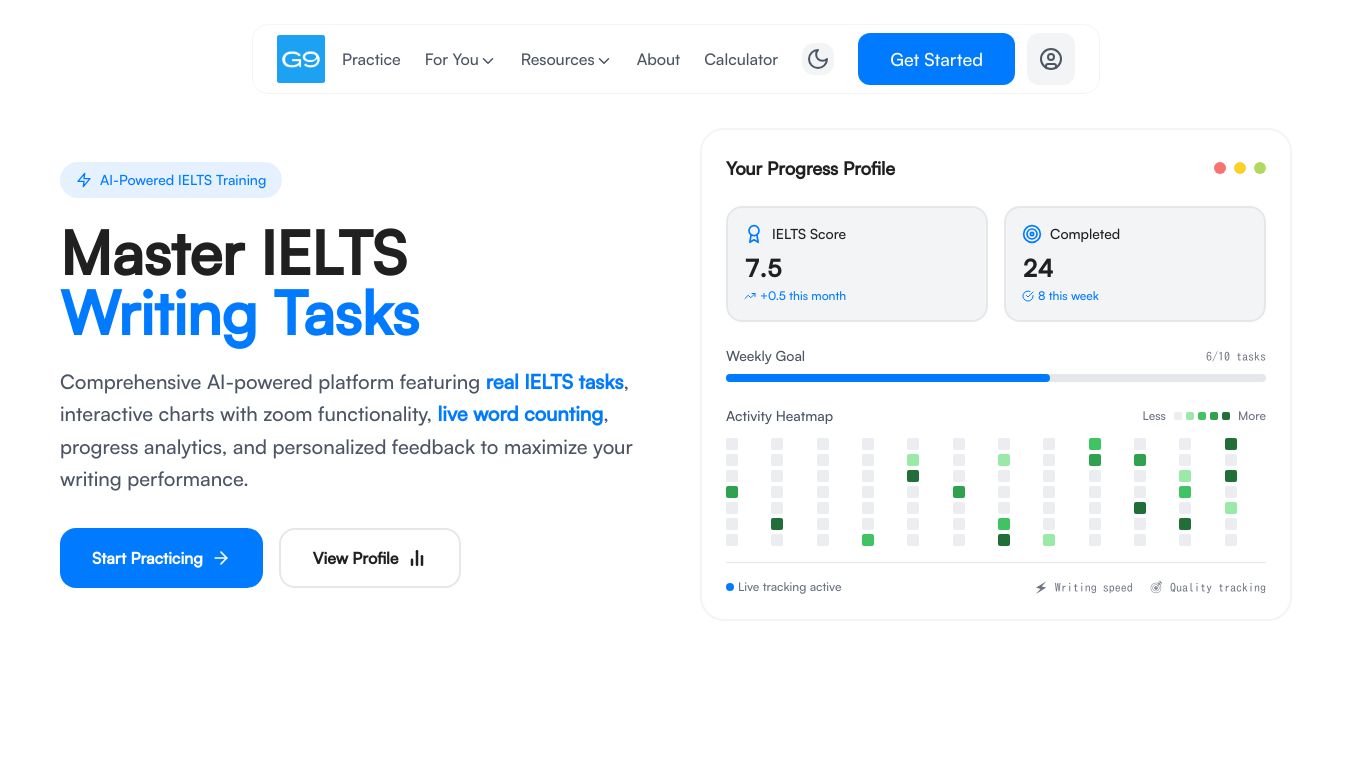Click the Start Practicing button
Image resolution: width=1352 pixels, height=760 pixels.
[x=161, y=558]
